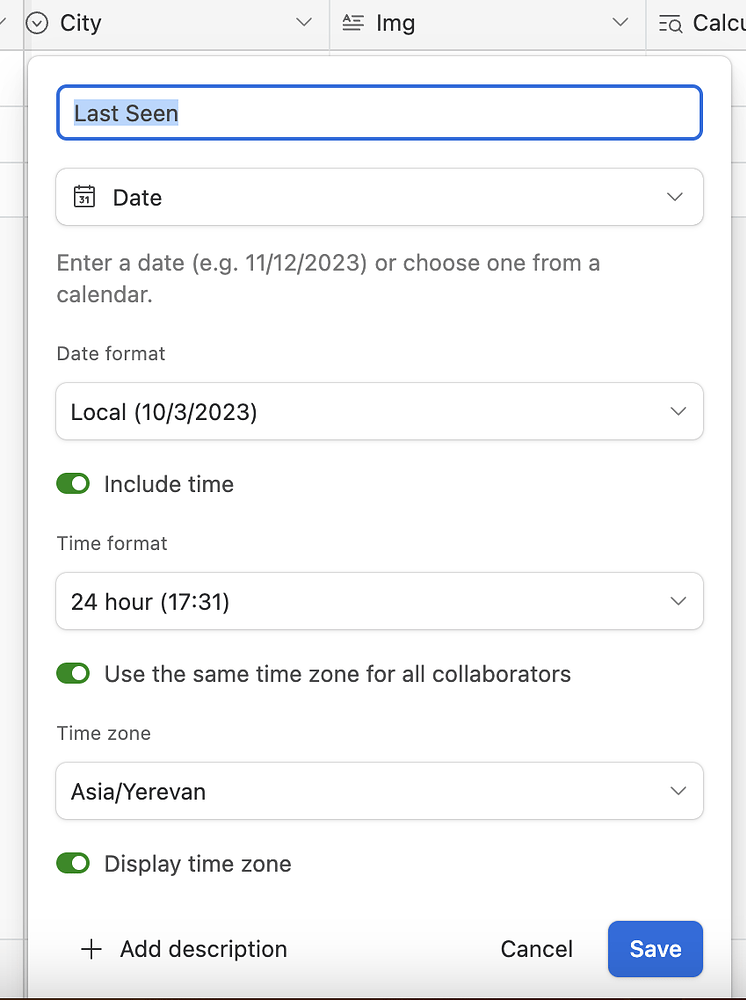Screen dimensions: 746x1000
Task: Cancel editing the field settings
Action: point(536,948)
